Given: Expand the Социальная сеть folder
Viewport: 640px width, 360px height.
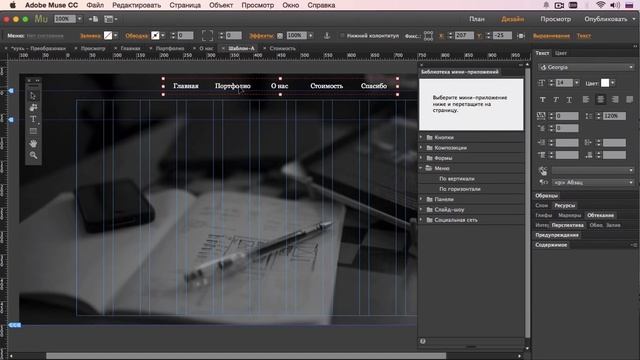Looking at the screenshot, I should 421,220.
